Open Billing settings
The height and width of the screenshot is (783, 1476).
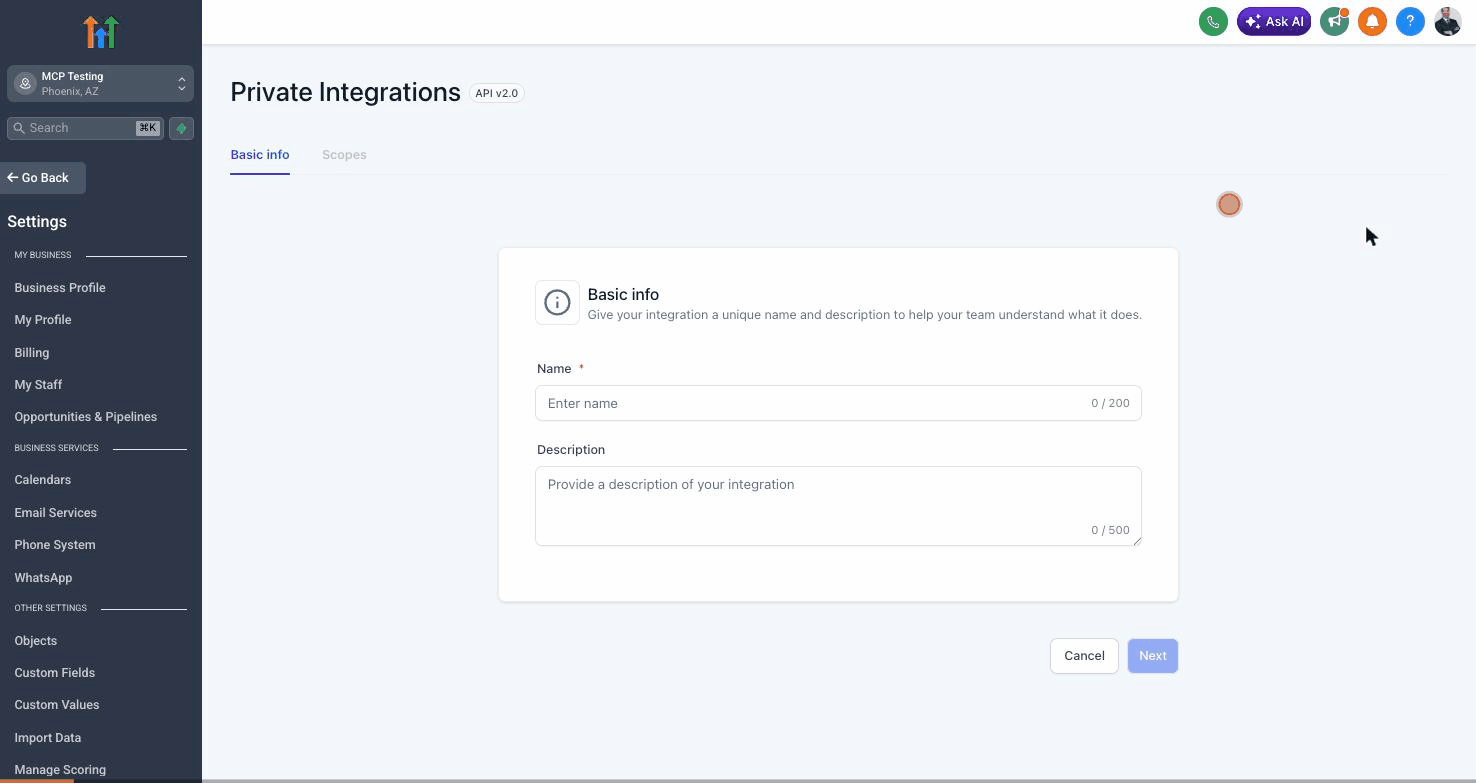[x=32, y=353]
